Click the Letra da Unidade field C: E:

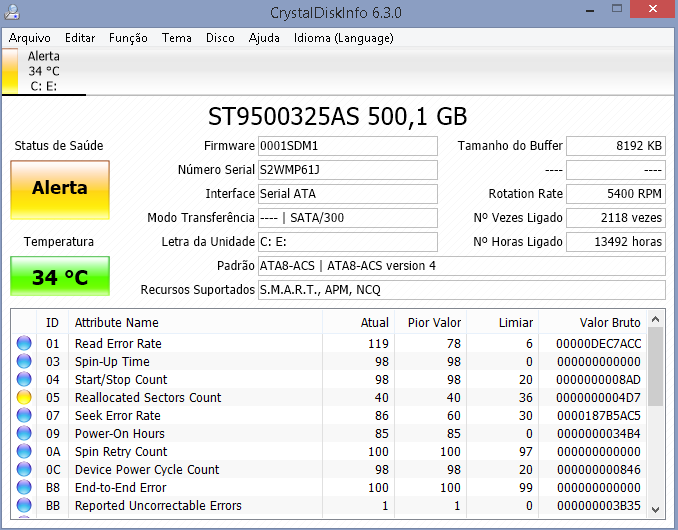[348, 242]
